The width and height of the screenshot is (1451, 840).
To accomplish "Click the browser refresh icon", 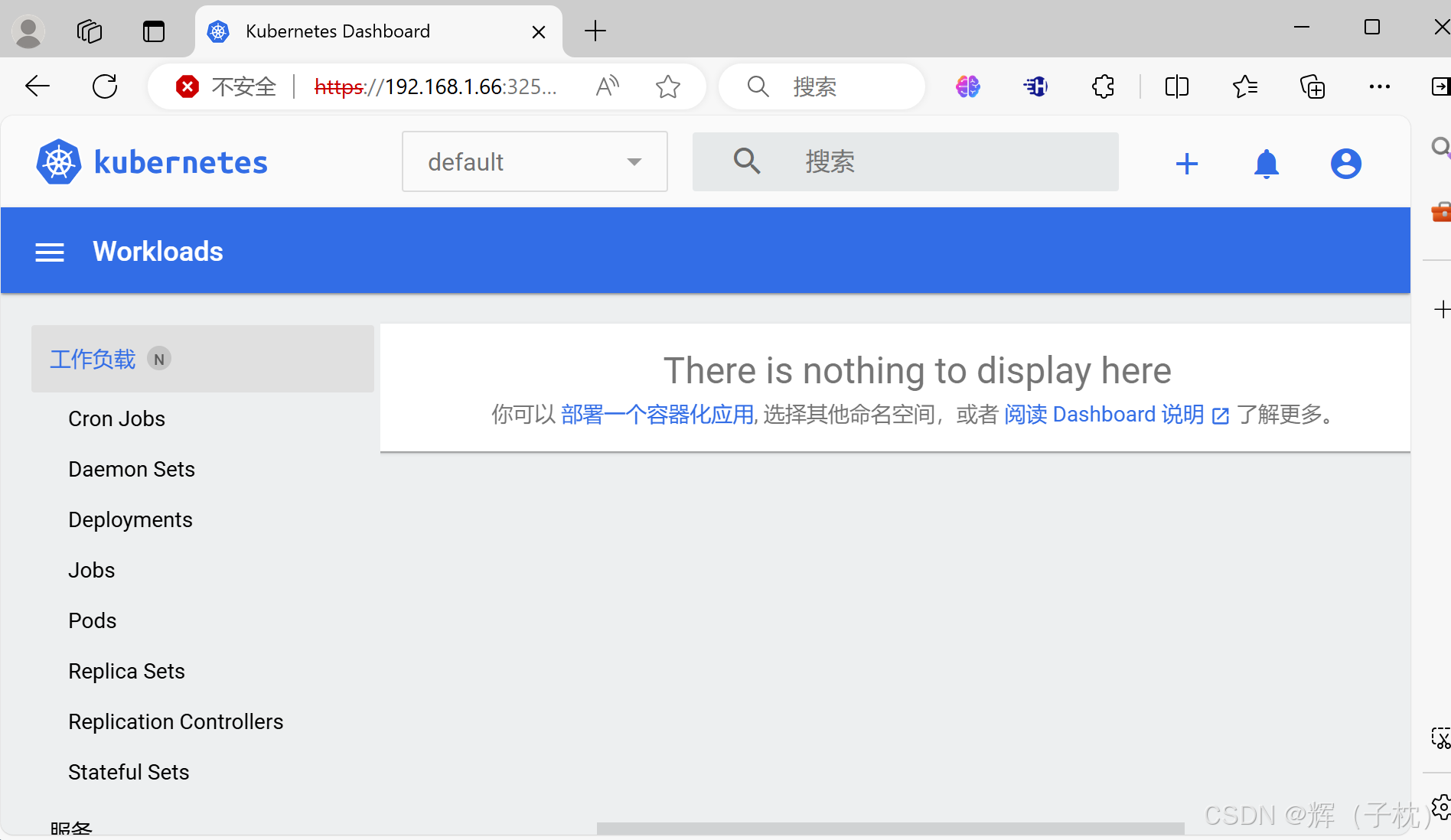I will tap(105, 86).
